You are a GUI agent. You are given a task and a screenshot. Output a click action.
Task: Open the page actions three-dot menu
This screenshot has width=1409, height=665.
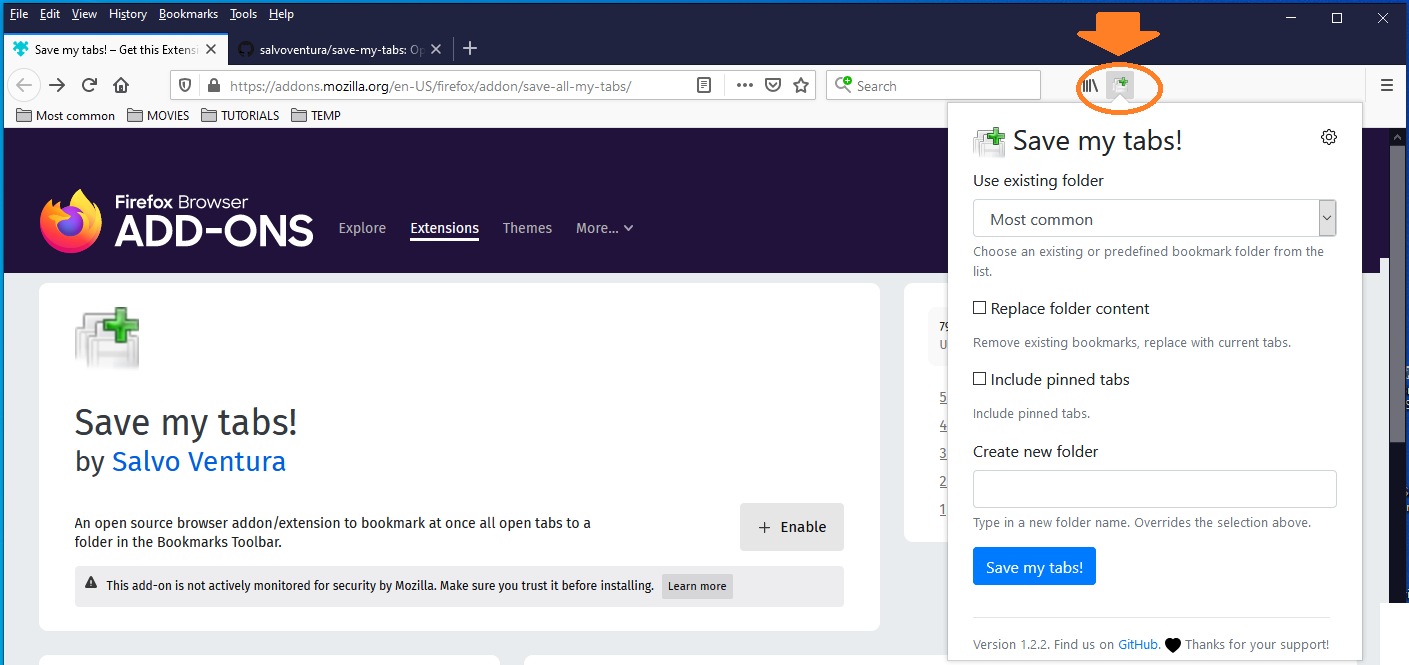point(744,85)
